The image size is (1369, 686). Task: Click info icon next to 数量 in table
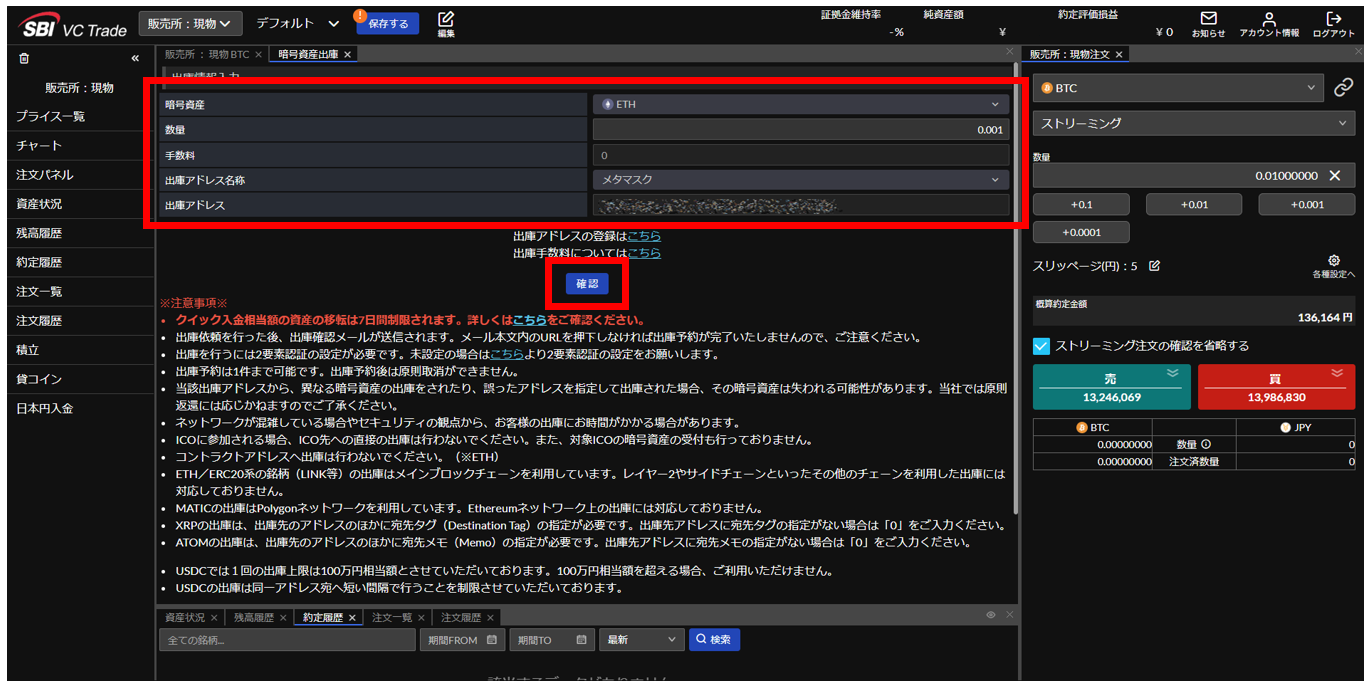click(1206, 444)
